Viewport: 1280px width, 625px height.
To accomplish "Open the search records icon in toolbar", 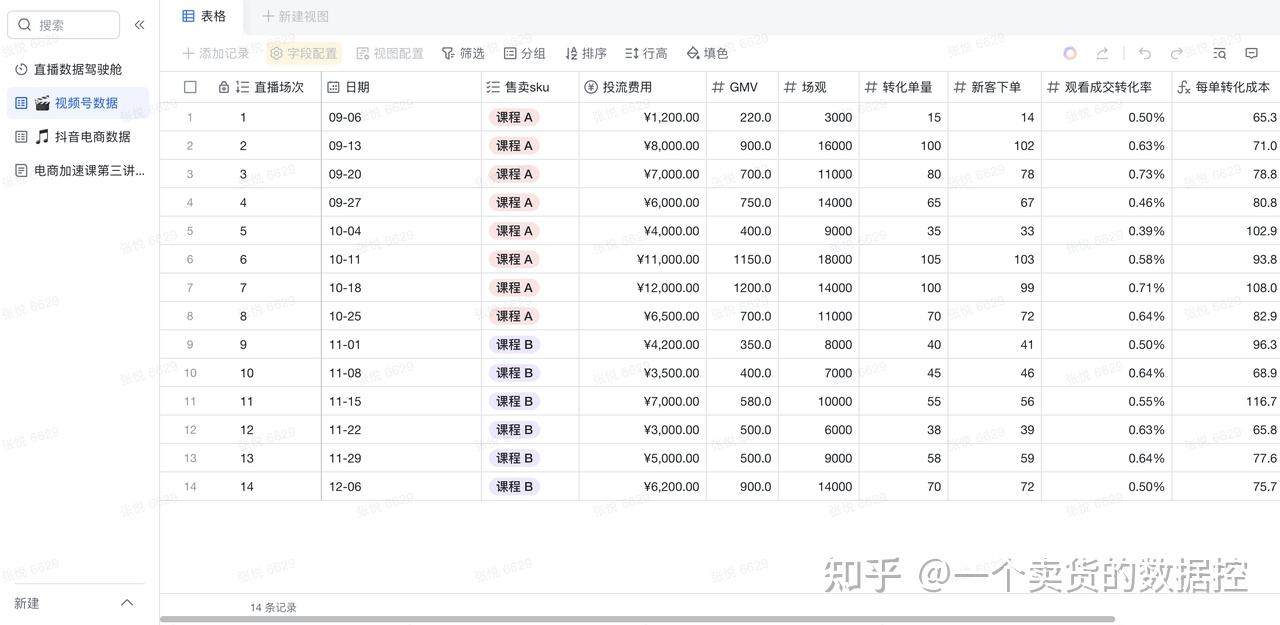I will click(1219, 53).
